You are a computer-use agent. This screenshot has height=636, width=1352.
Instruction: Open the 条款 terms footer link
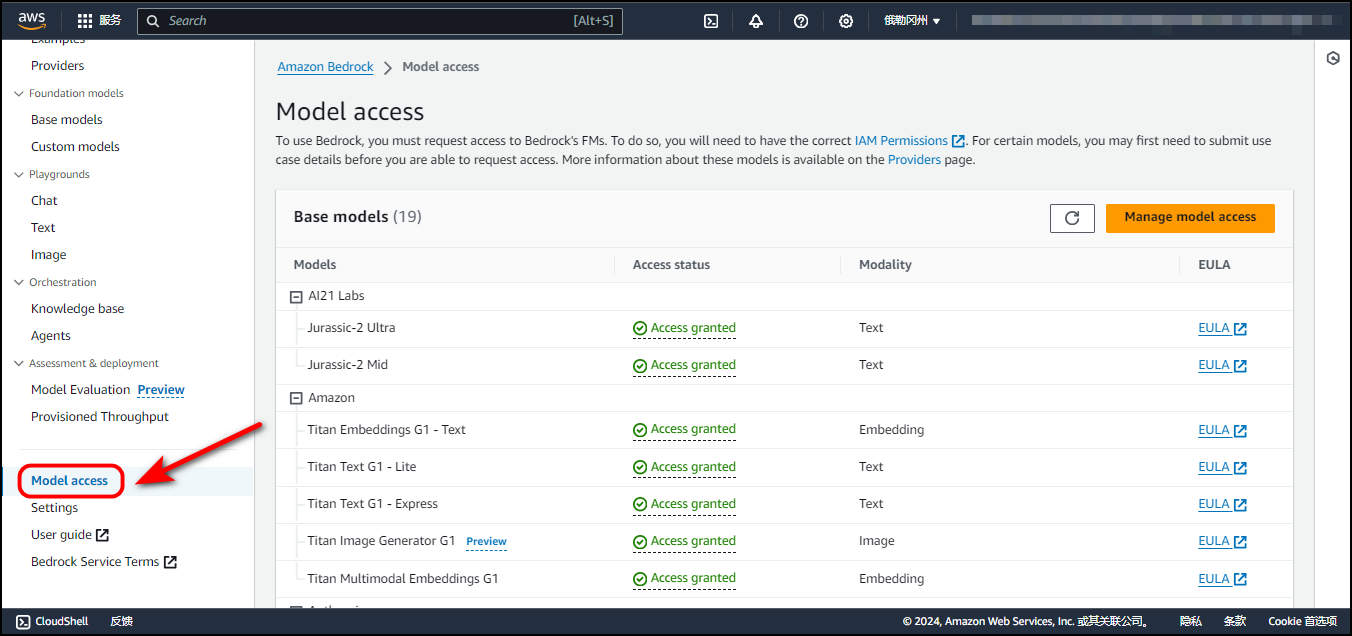coord(1235,621)
